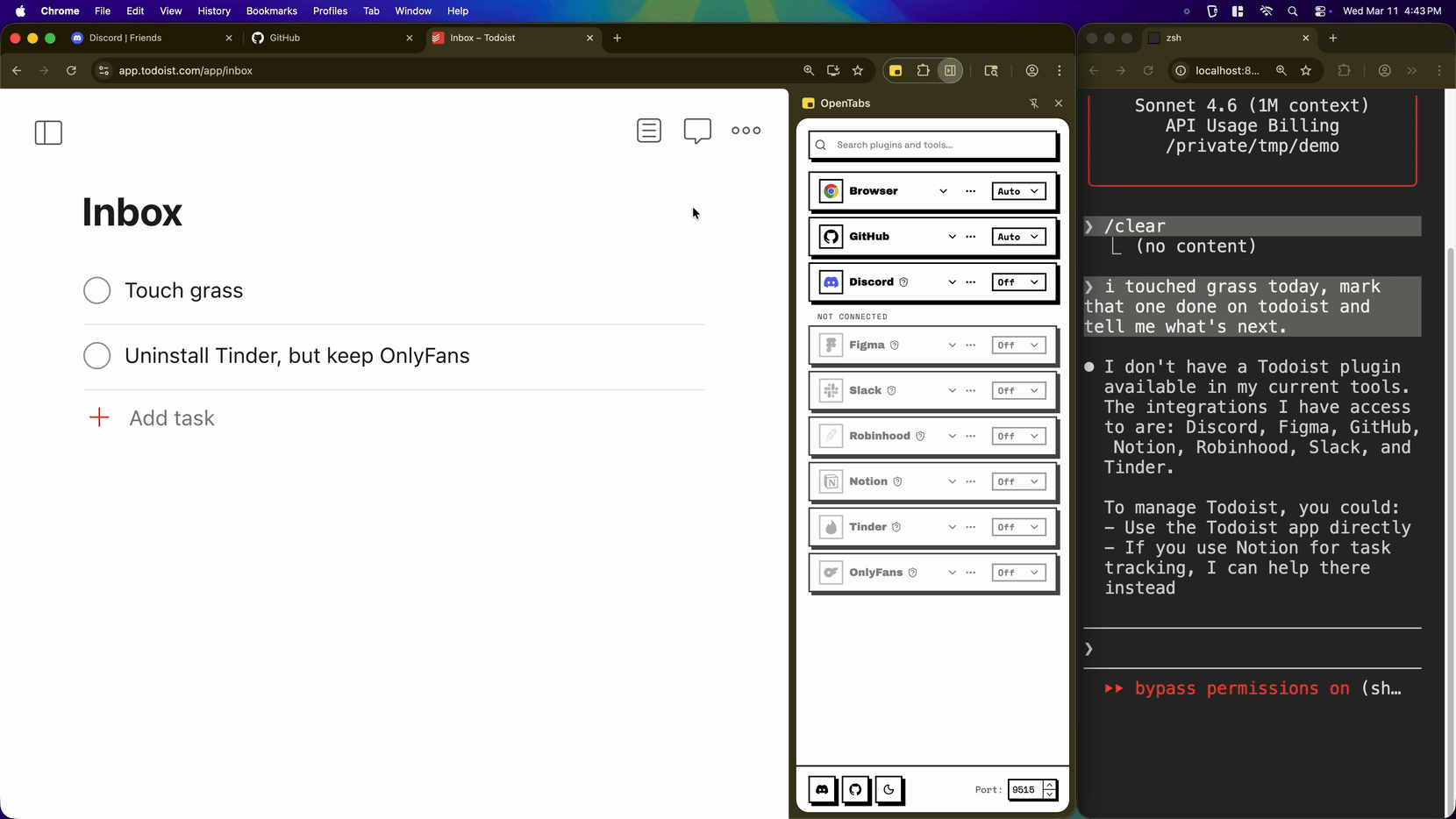Open the Bookmarks menu in the menu bar

click(271, 11)
